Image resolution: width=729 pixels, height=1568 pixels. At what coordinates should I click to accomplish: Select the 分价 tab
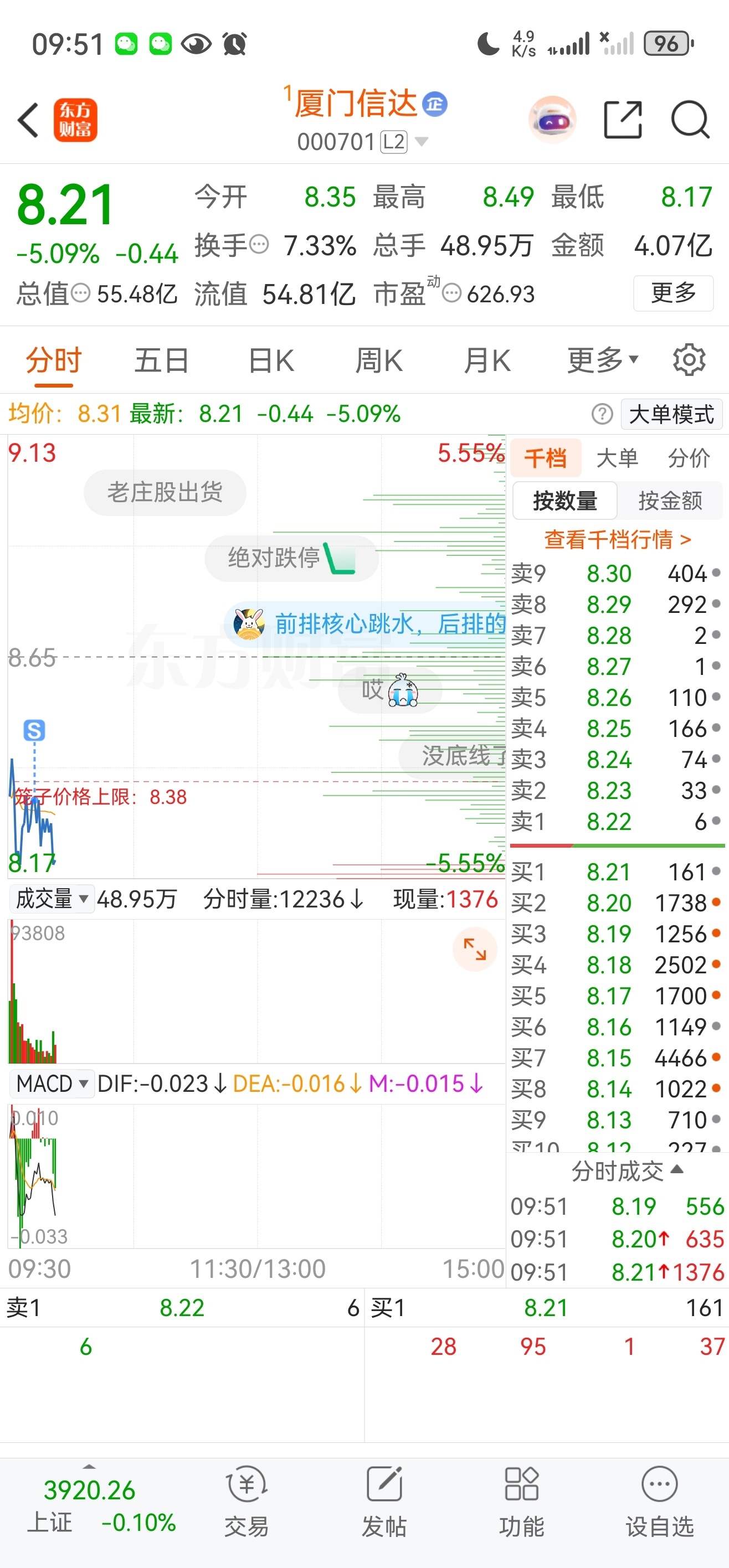689,458
